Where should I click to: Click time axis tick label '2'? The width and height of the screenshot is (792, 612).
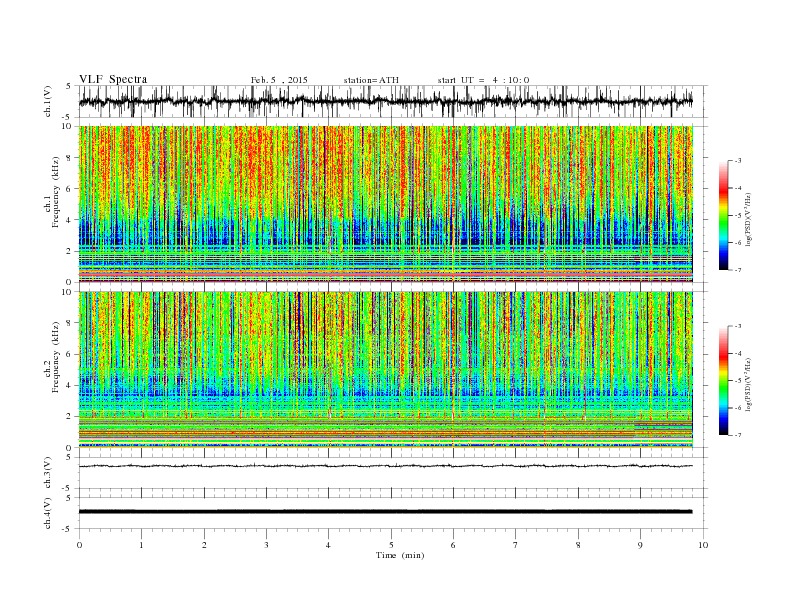[204, 545]
